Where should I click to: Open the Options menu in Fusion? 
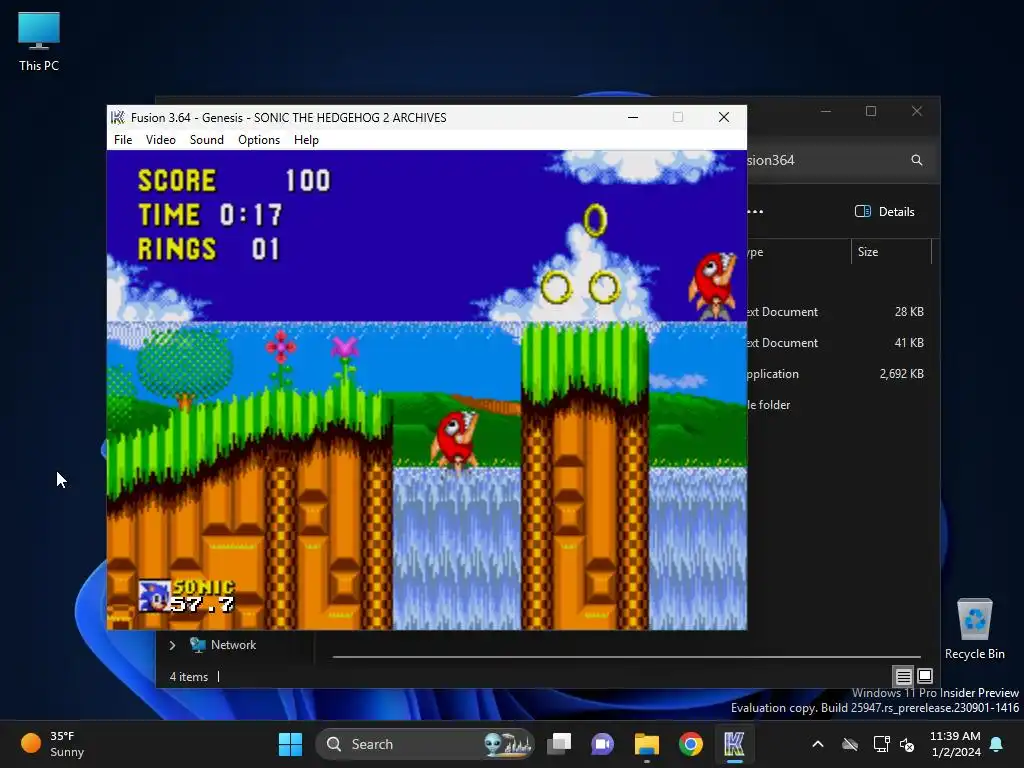[x=259, y=140]
